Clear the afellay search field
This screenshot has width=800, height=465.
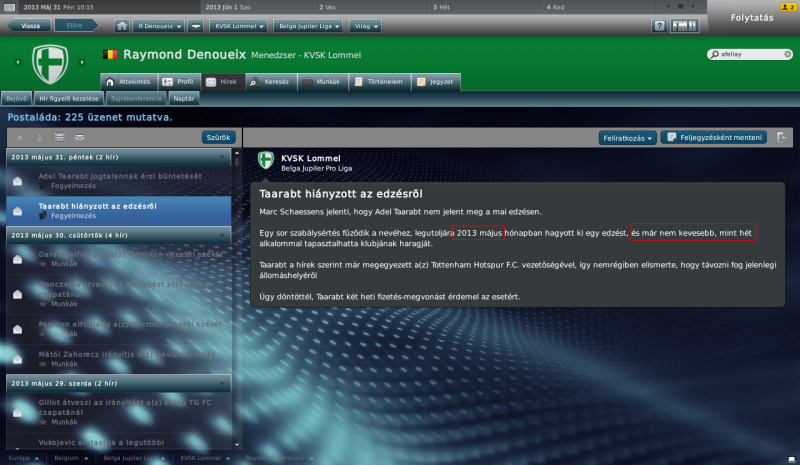(788, 54)
